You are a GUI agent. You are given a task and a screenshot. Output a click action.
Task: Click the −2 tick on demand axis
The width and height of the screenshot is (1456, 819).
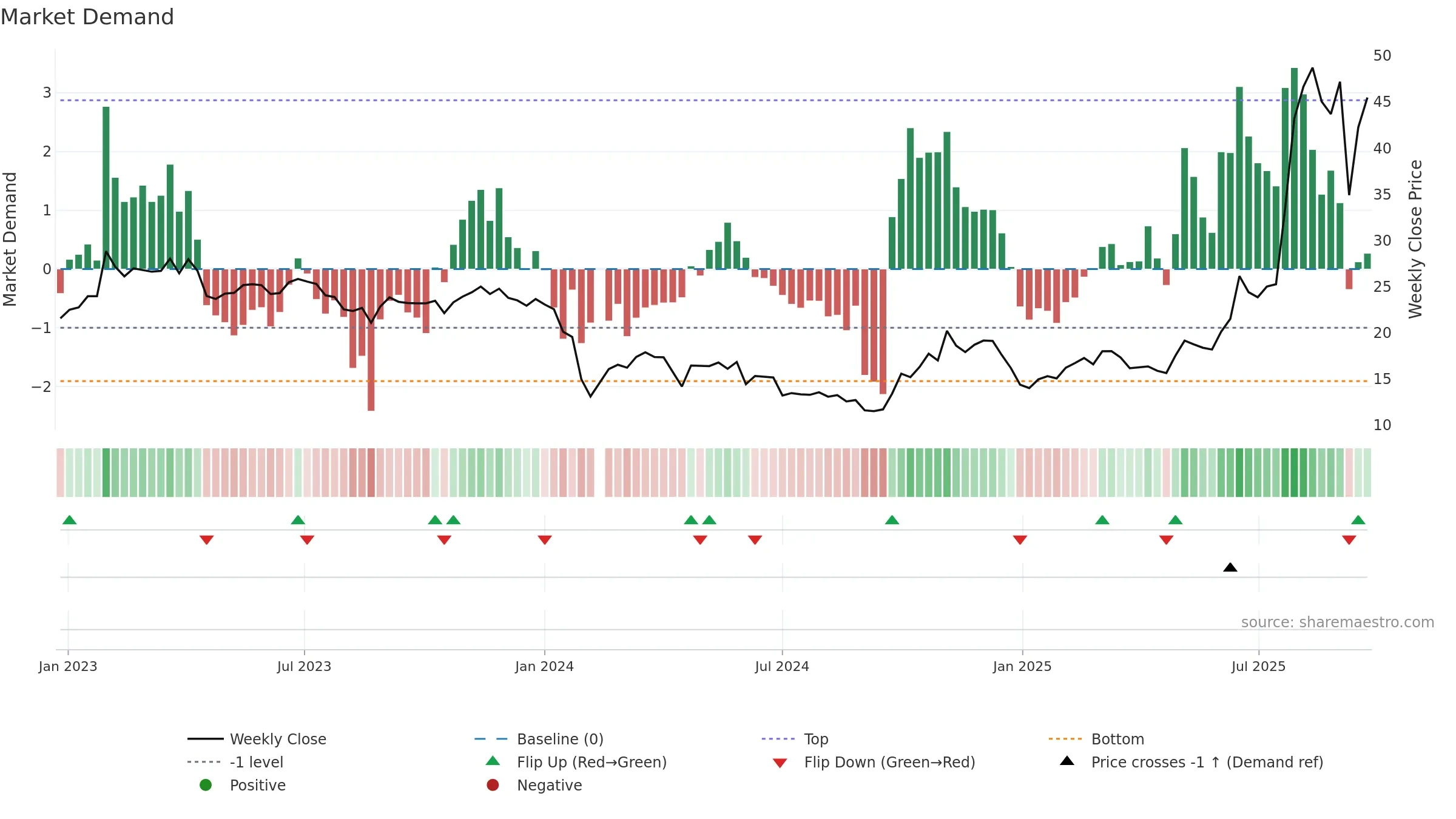tap(42, 387)
